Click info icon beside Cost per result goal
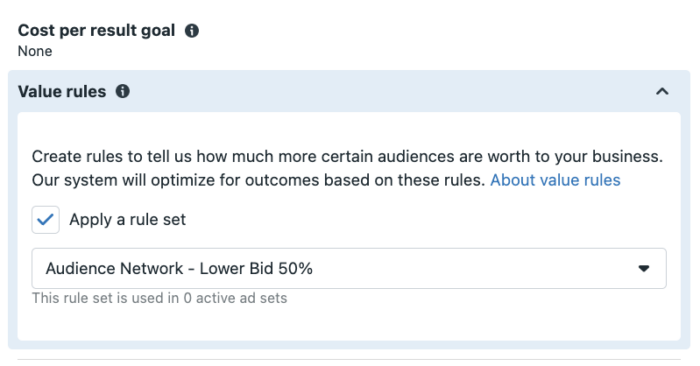The height and width of the screenshot is (366, 700). pos(192,31)
